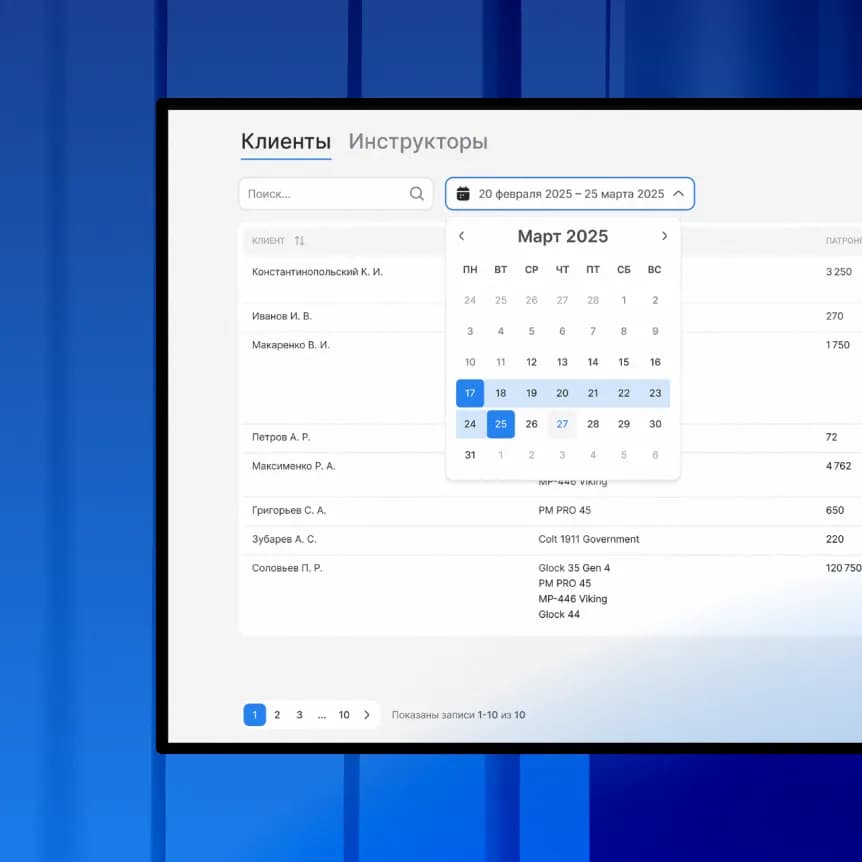Open client row Константинопольский К. И.
The width and height of the screenshot is (862, 862).
[317, 272]
